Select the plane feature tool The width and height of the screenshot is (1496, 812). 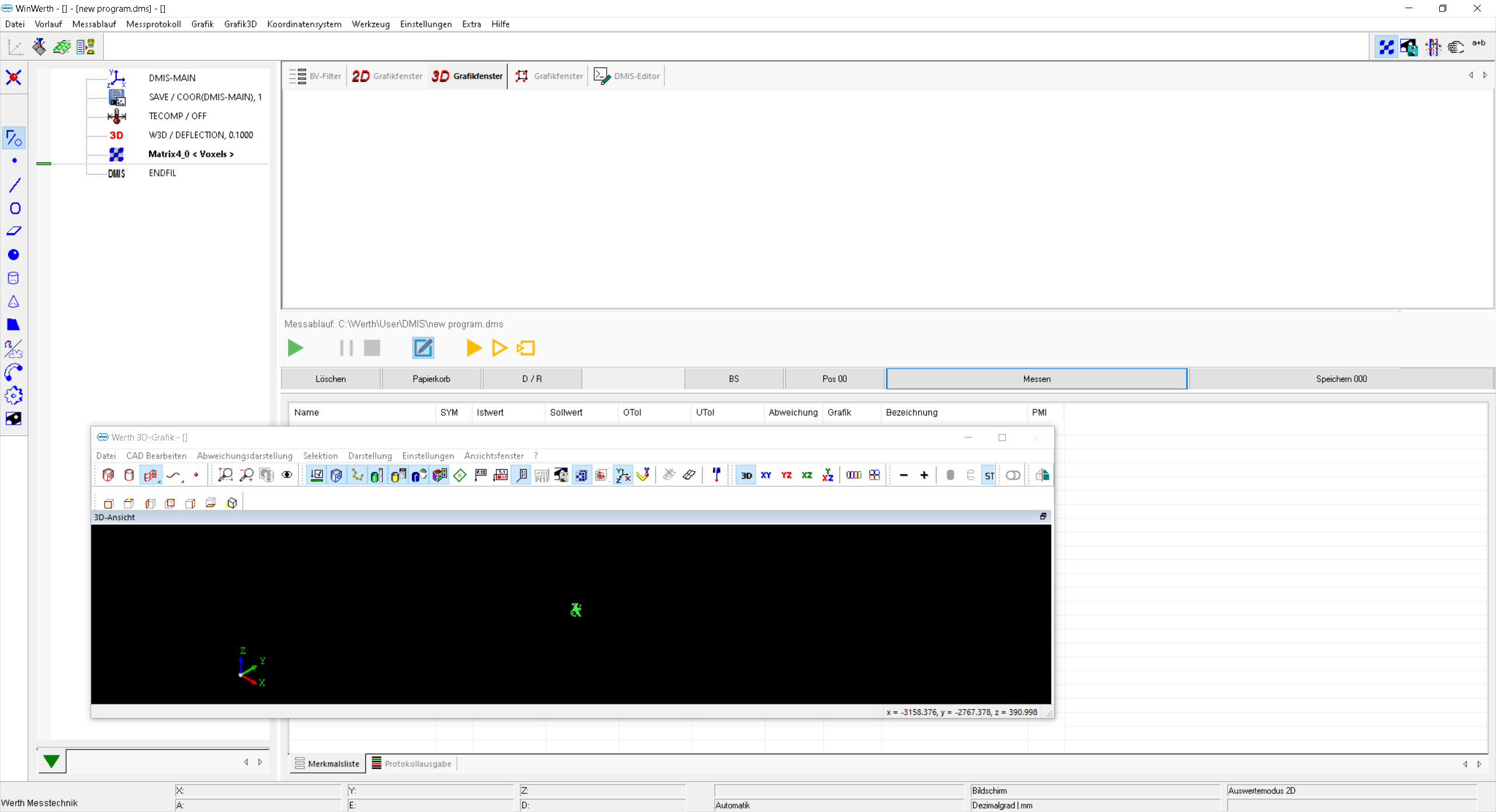[x=14, y=231]
